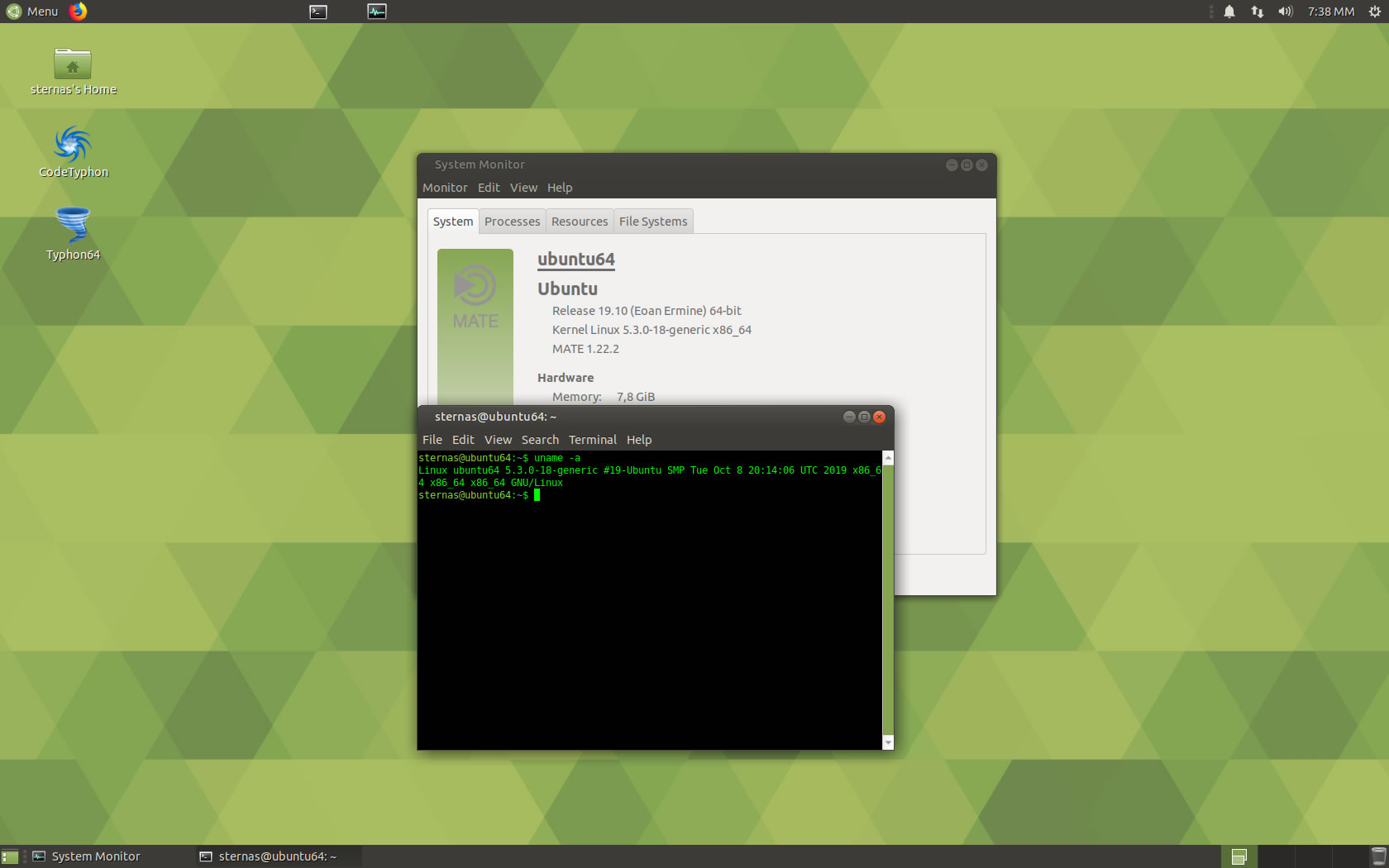Open sternas's Home folder icon
The width and height of the screenshot is (1389, 868).
coord(73,71)
